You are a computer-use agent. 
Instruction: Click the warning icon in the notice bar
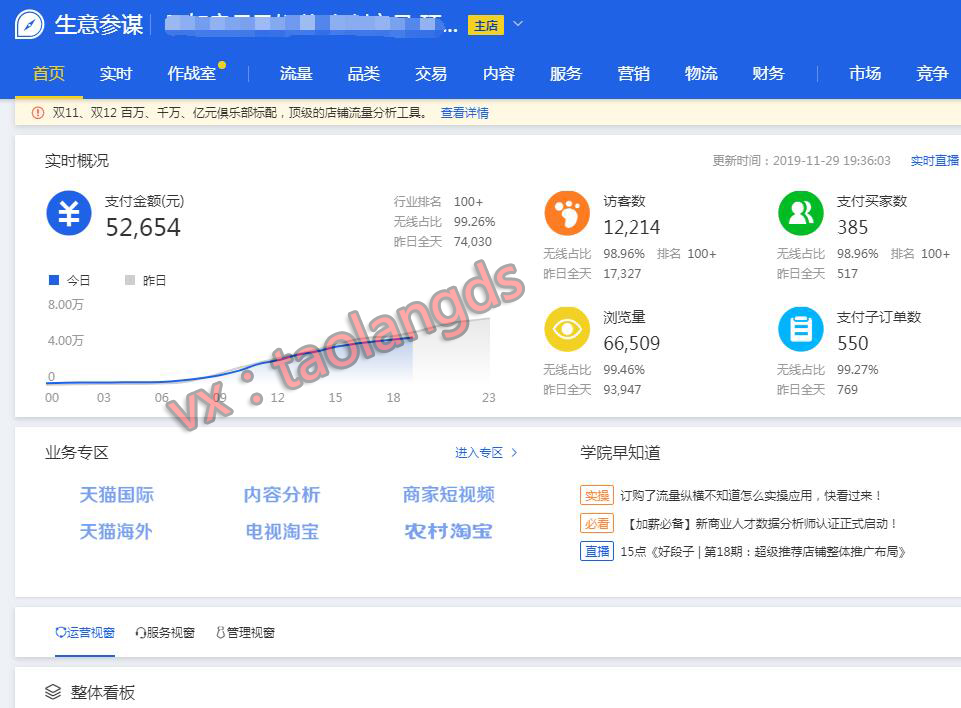coord(37,113)
